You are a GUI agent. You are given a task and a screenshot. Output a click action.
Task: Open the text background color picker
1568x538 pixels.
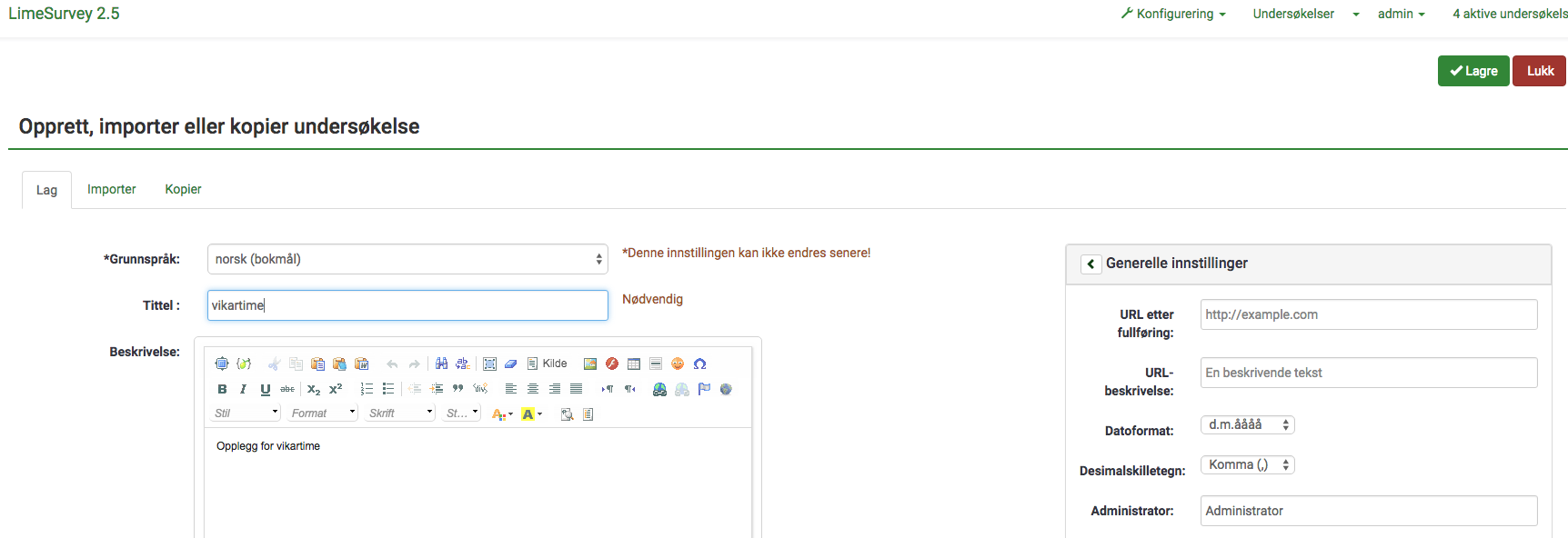click(531, 414)
